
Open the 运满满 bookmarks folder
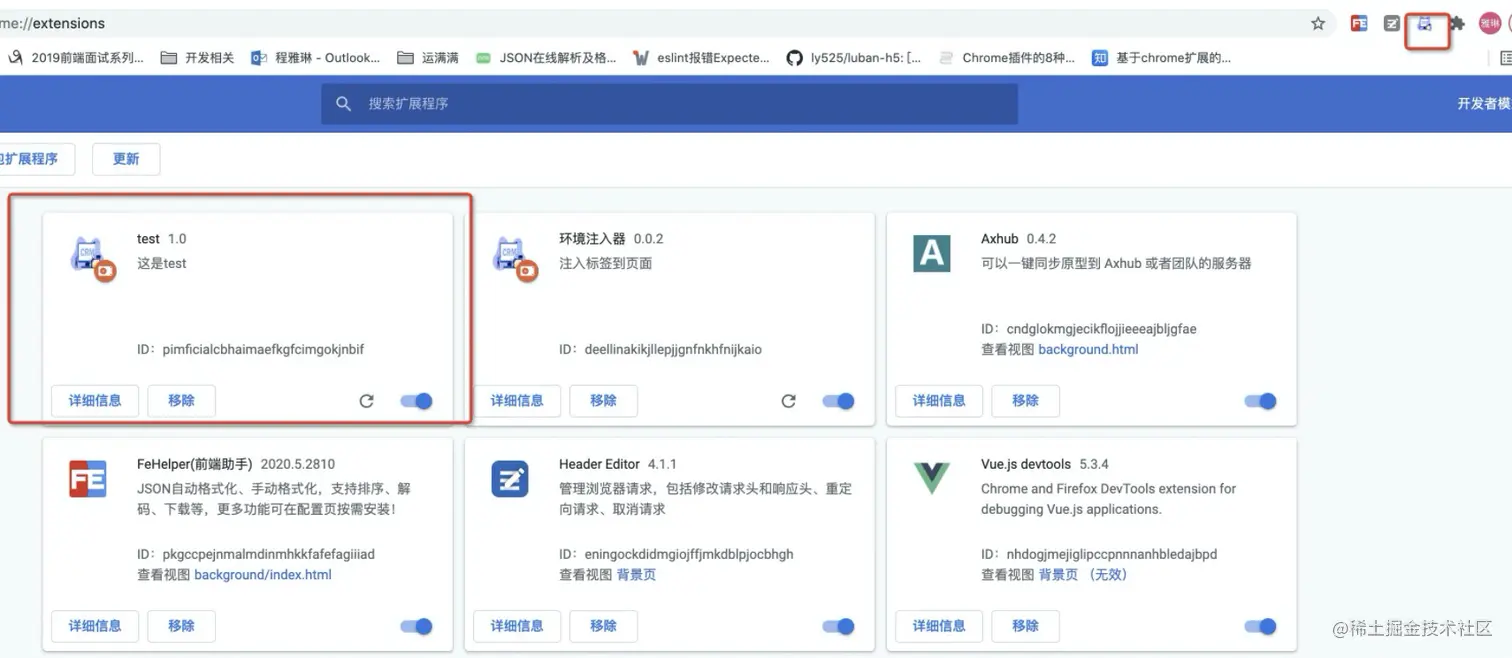(x=428, y=58)
